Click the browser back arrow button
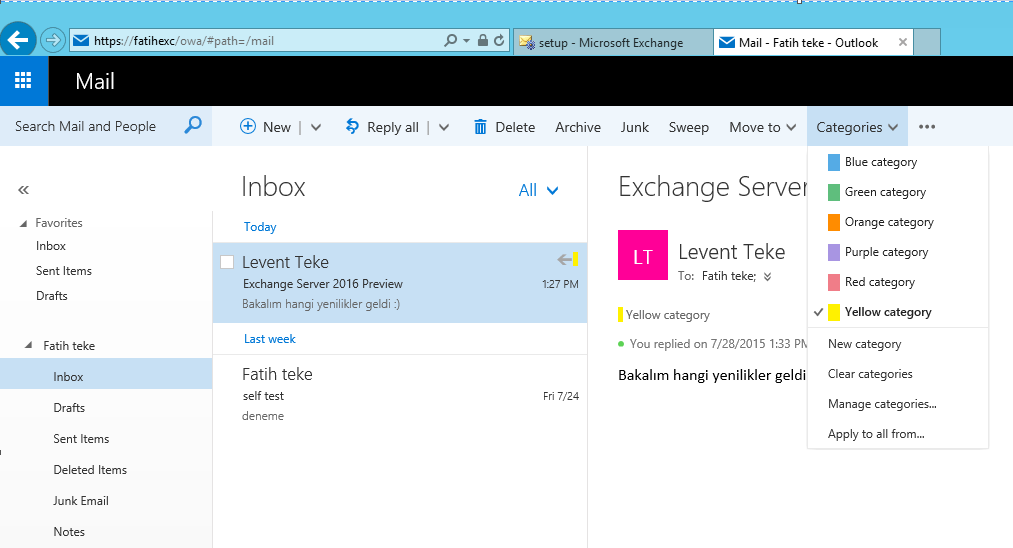 coord(18,41)
